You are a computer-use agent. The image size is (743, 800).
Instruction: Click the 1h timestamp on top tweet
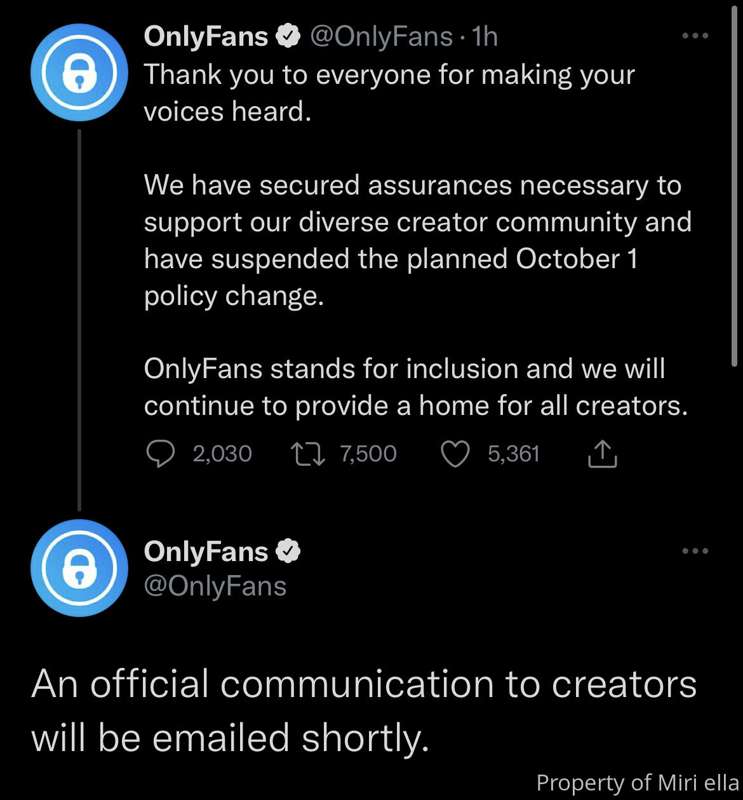point(484,37)
